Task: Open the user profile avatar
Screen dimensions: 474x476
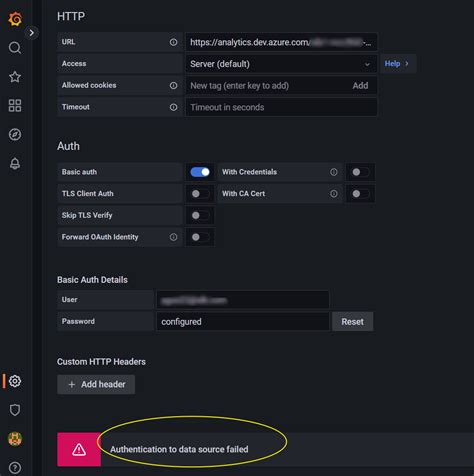Action: 15,439
